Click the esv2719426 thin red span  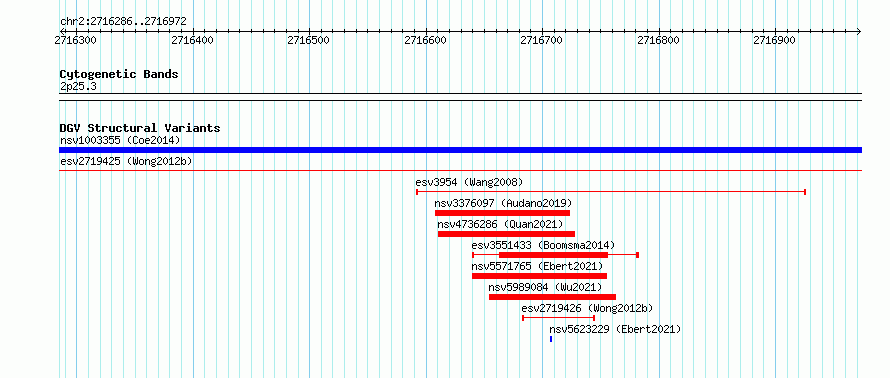point(558,318)
